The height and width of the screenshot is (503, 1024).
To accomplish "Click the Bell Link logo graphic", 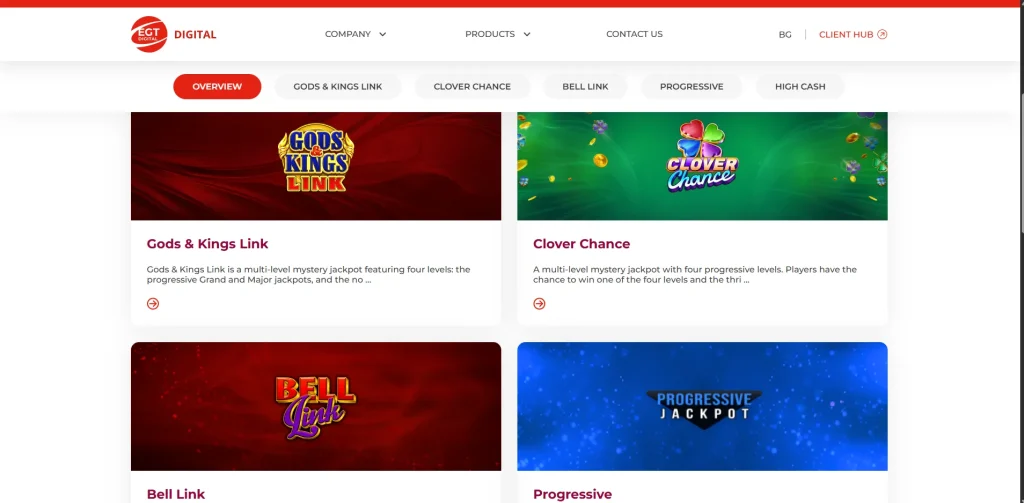I will tap(315, 406).
